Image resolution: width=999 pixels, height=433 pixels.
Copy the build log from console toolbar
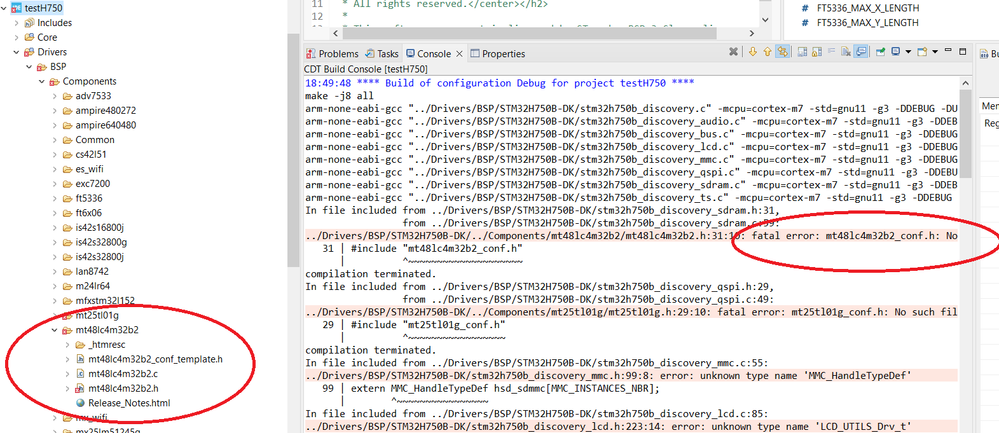click(x=803, y=52)
